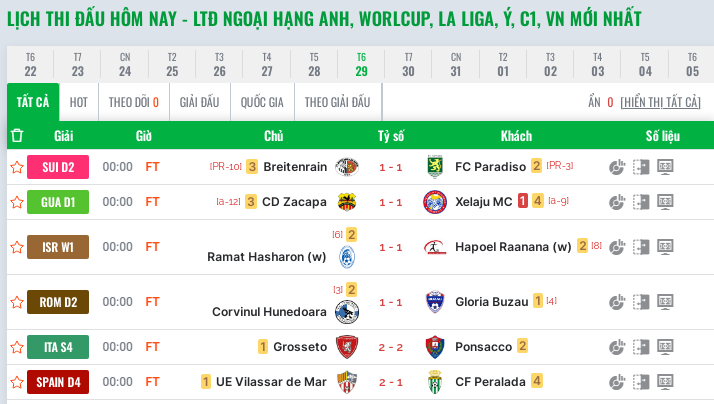Expand the Giải đấu filter

point(199,102)
